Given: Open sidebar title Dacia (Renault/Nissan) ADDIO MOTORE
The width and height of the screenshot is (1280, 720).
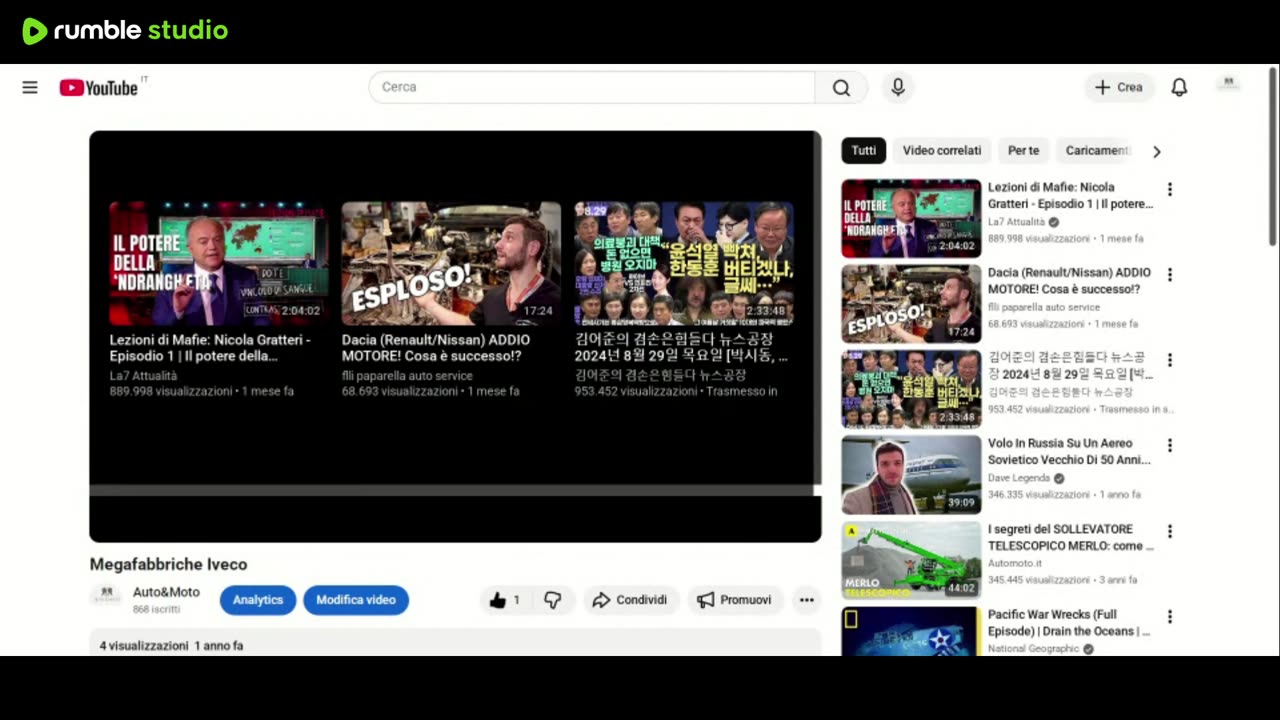Looking at the screenshot, I should click(x=1069, y=281).
